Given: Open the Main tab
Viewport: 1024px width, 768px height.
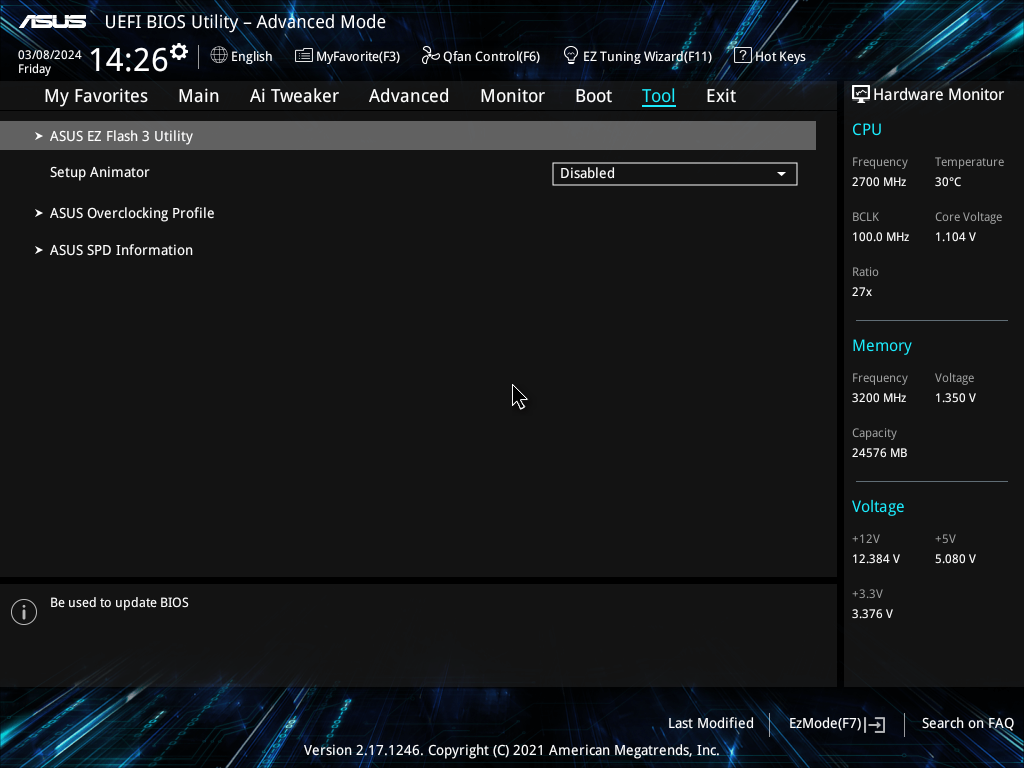Looking at the screenshot, I should (199, 96).
